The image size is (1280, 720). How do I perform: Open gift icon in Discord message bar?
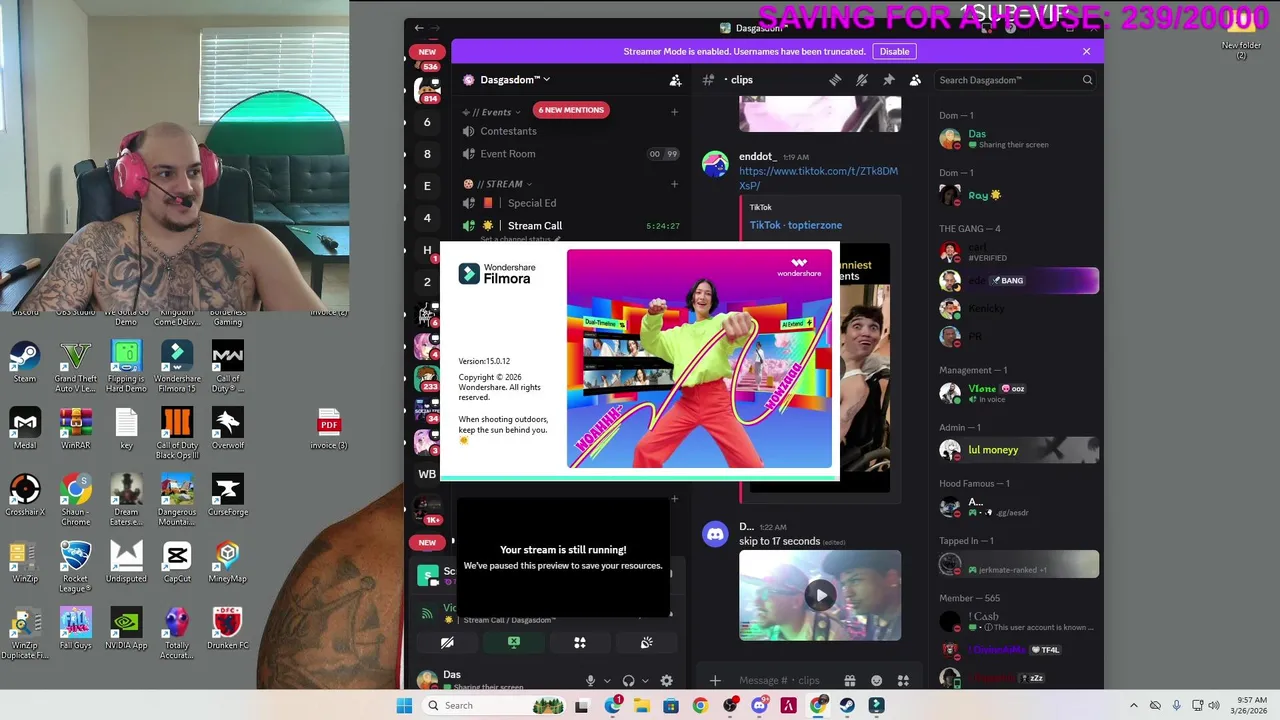pos(849,681)
